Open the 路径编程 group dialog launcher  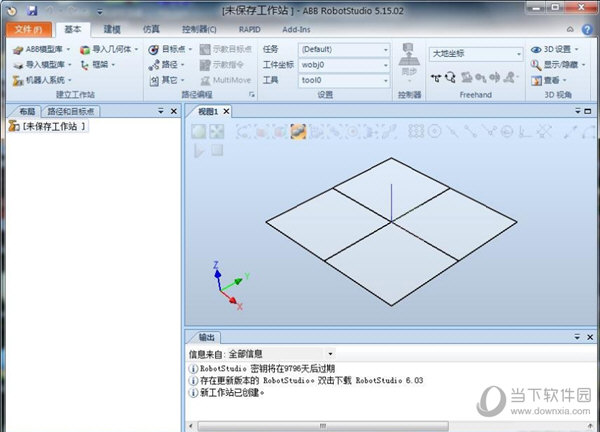252,95
